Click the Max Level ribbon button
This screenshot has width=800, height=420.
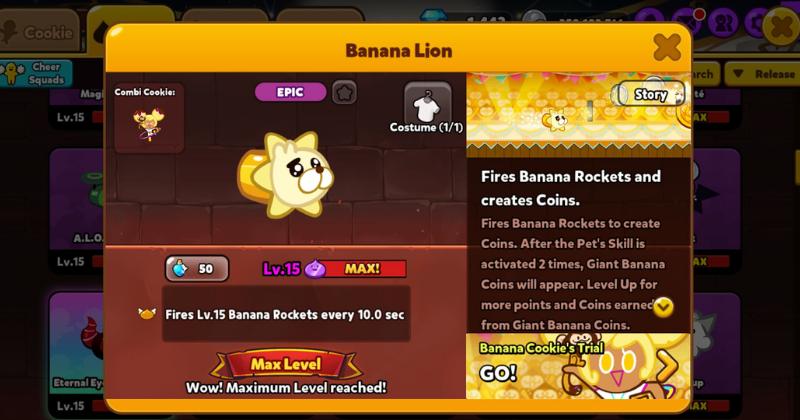pyautogui.click(x=286, y=364)
